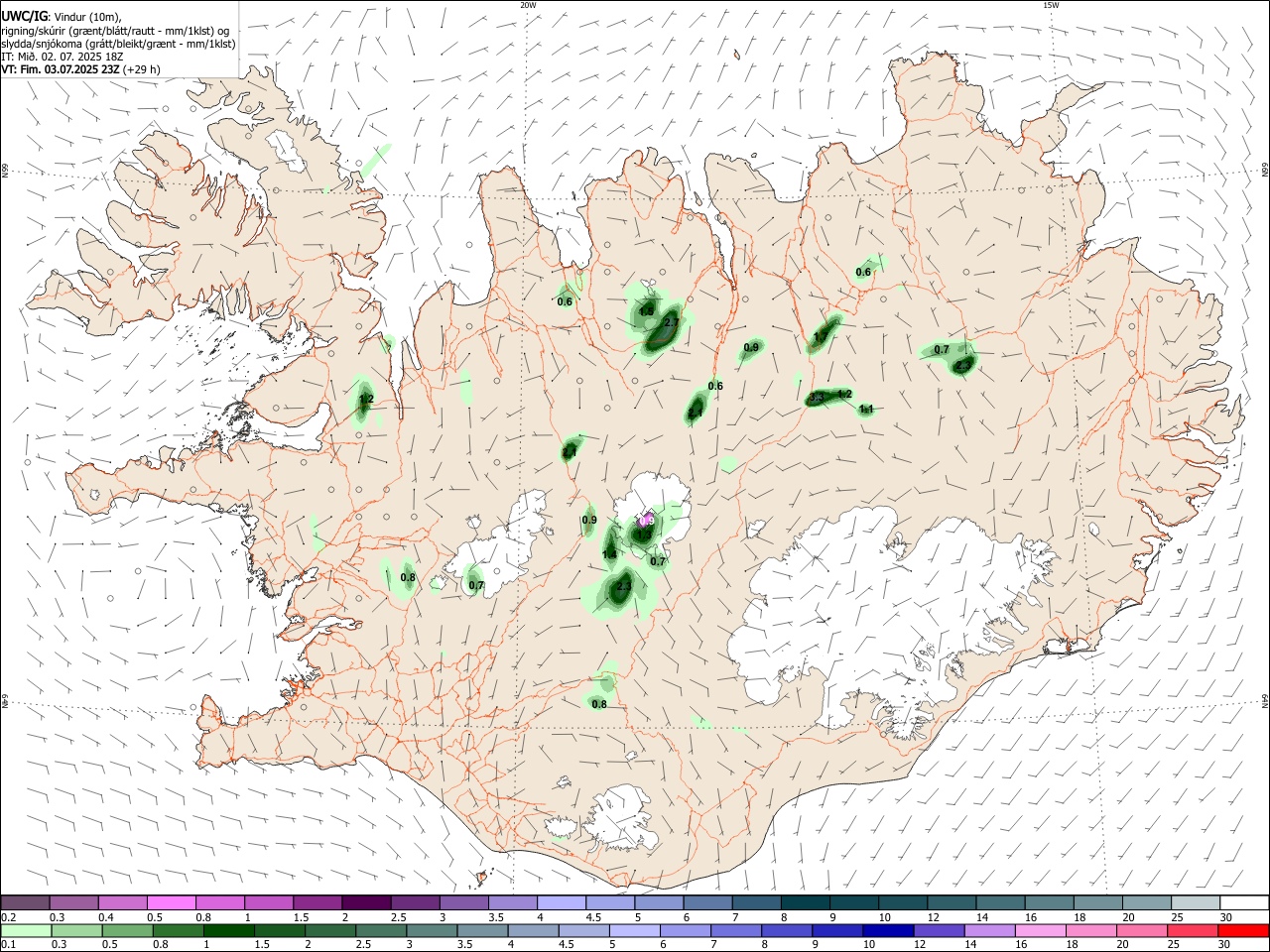The image size is (1270, 952).
Task: Pick white final swatch labelled 30 on snow scale
Action: (1244, 903)
